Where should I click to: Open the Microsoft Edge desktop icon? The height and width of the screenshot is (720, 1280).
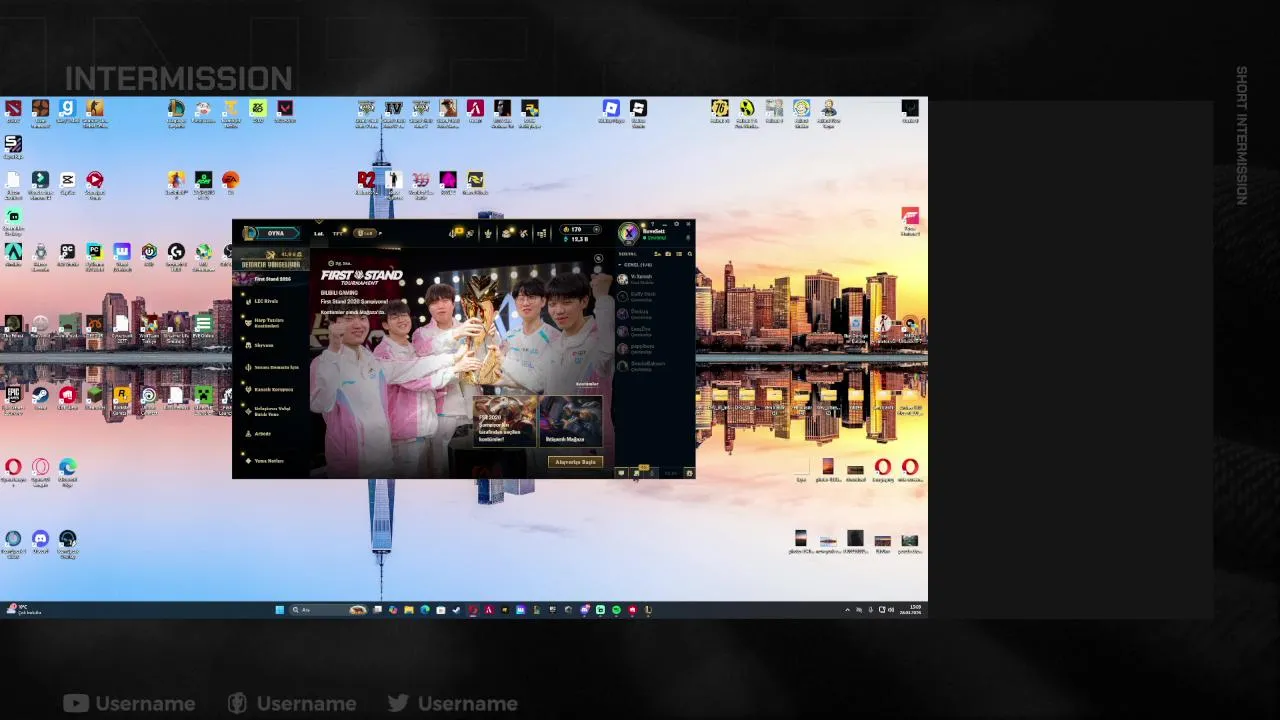pos(67,467)
